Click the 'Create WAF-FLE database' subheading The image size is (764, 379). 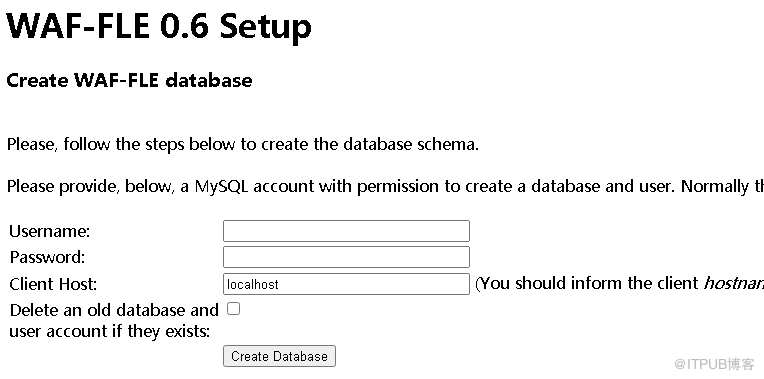coord(130,80)
